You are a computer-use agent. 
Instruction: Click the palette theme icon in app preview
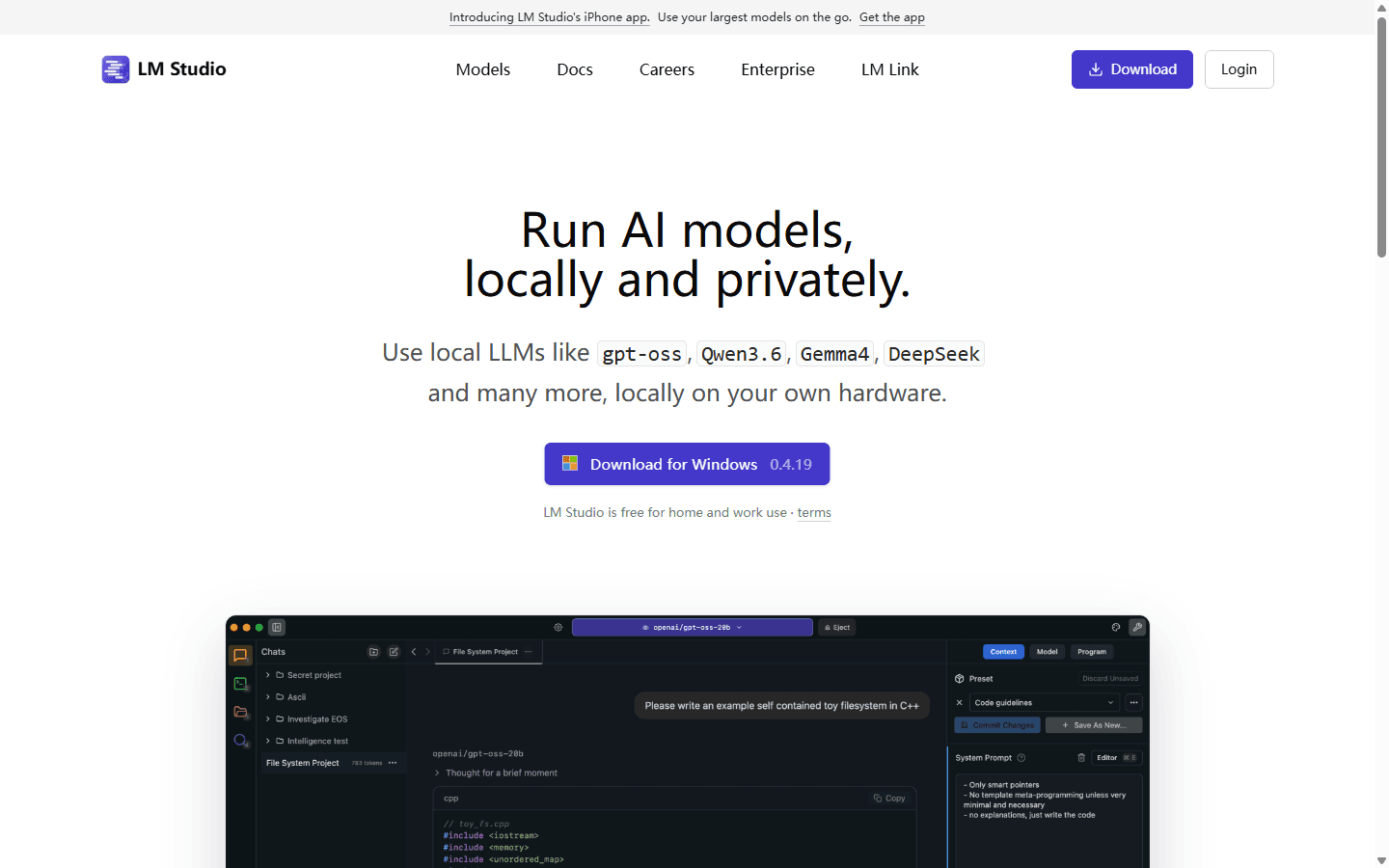point(1116,627)
